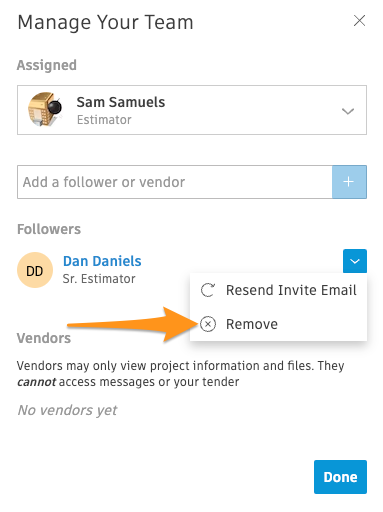This screenshot has height=512, width=383.
Task: Select Remove from the follower menu
Action: (x=278, y=324)
